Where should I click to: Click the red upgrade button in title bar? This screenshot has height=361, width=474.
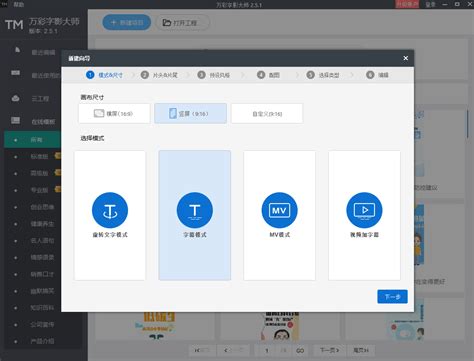pos(407,4)
